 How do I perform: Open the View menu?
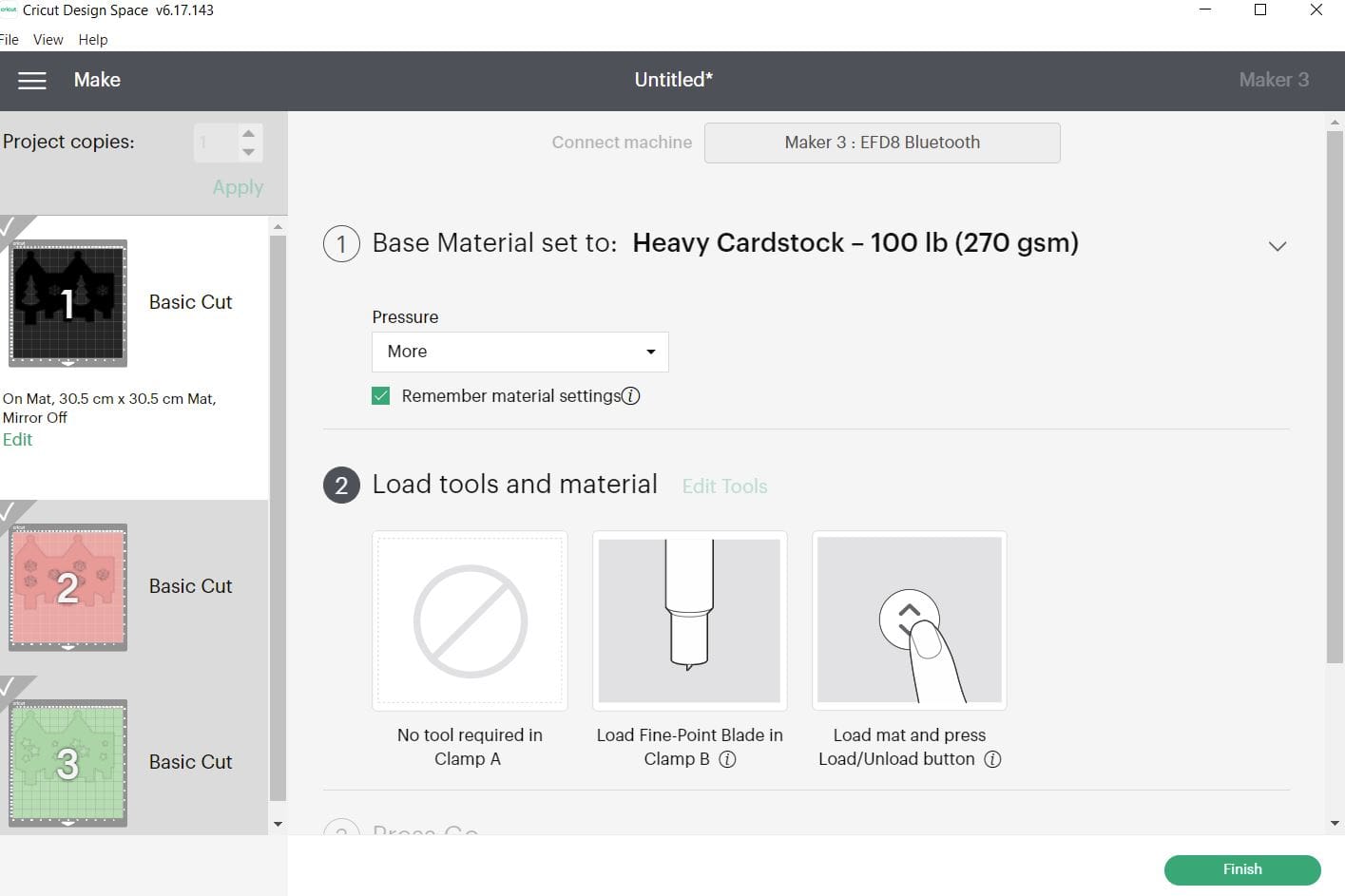click(x=48, y=40)
